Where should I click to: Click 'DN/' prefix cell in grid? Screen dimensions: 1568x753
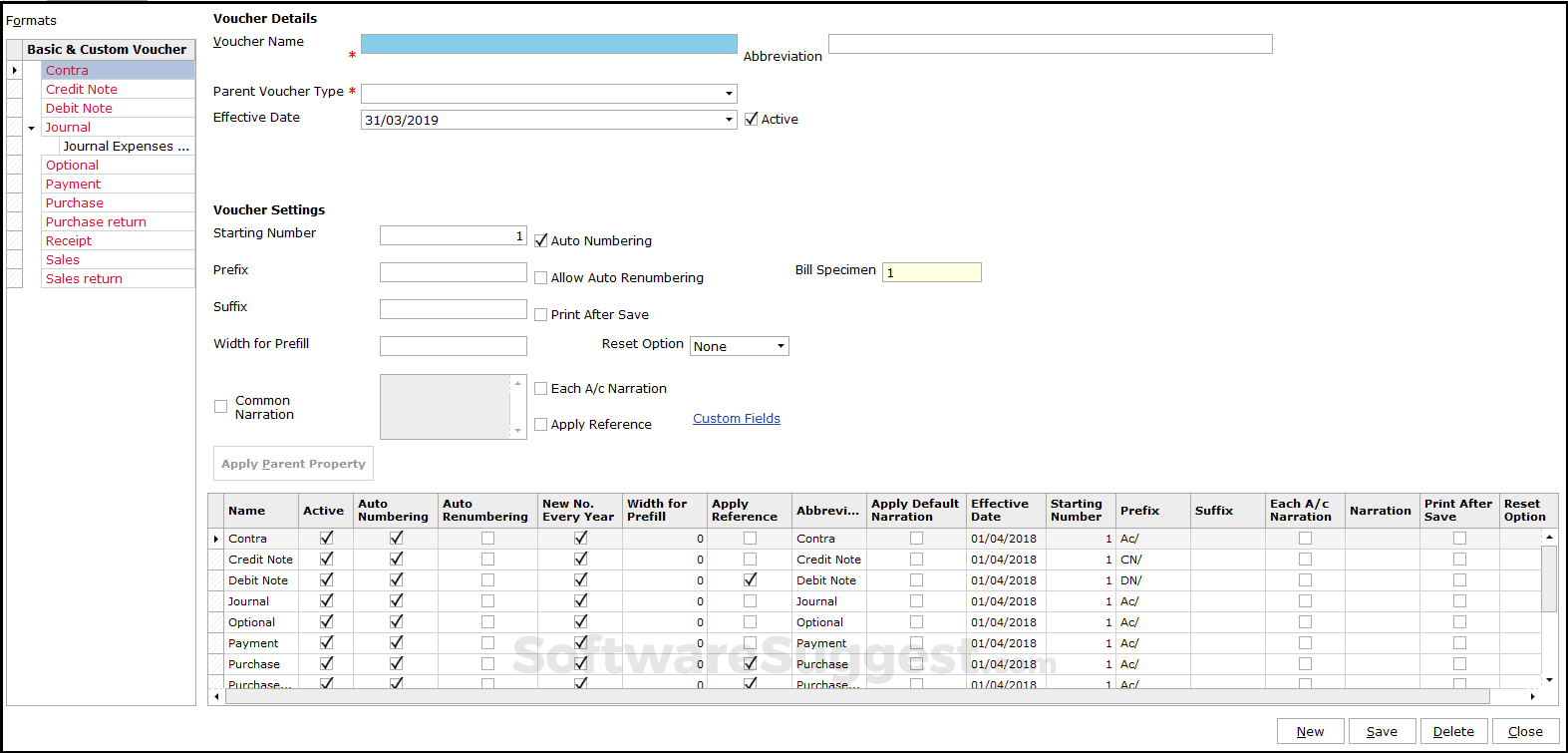pos(1153,580)
